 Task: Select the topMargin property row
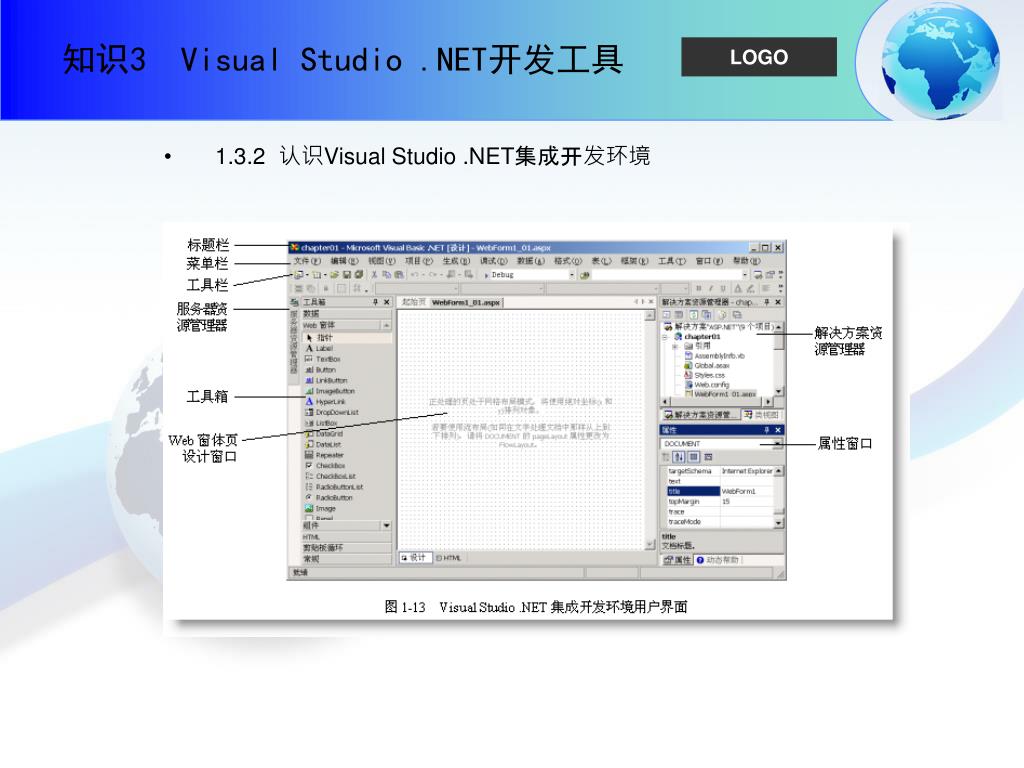coord(720,502)
